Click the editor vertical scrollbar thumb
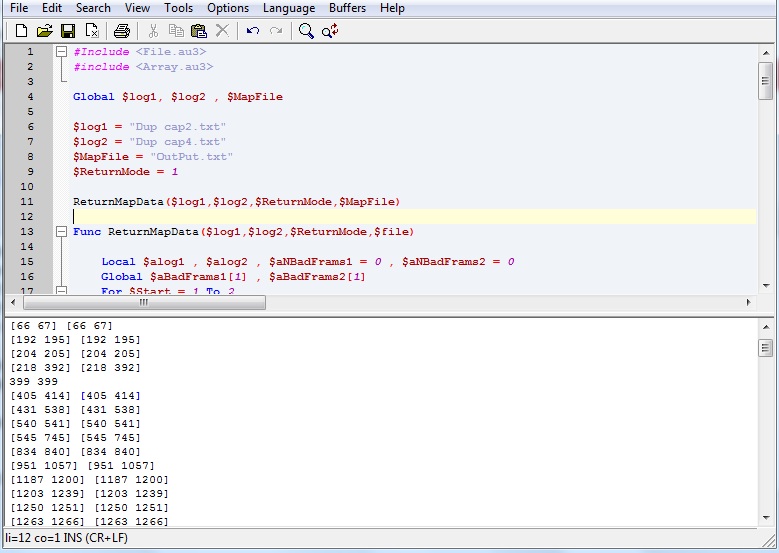Screen dimensions: 779x553 click(x=765, y=80)
